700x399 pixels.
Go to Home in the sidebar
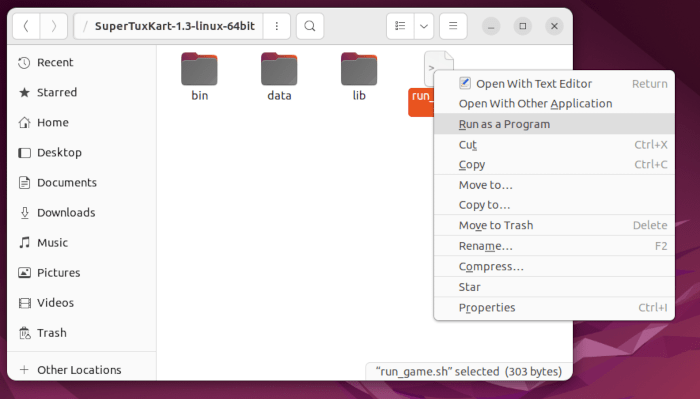point(82,122)
